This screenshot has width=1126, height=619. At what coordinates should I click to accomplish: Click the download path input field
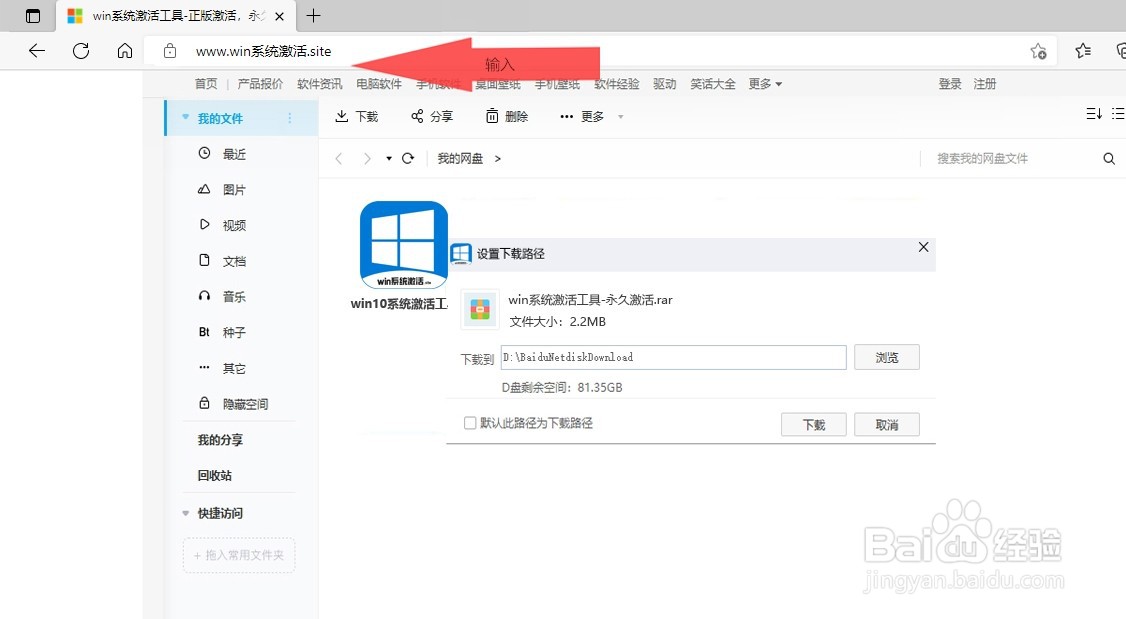tap(674, 358)
